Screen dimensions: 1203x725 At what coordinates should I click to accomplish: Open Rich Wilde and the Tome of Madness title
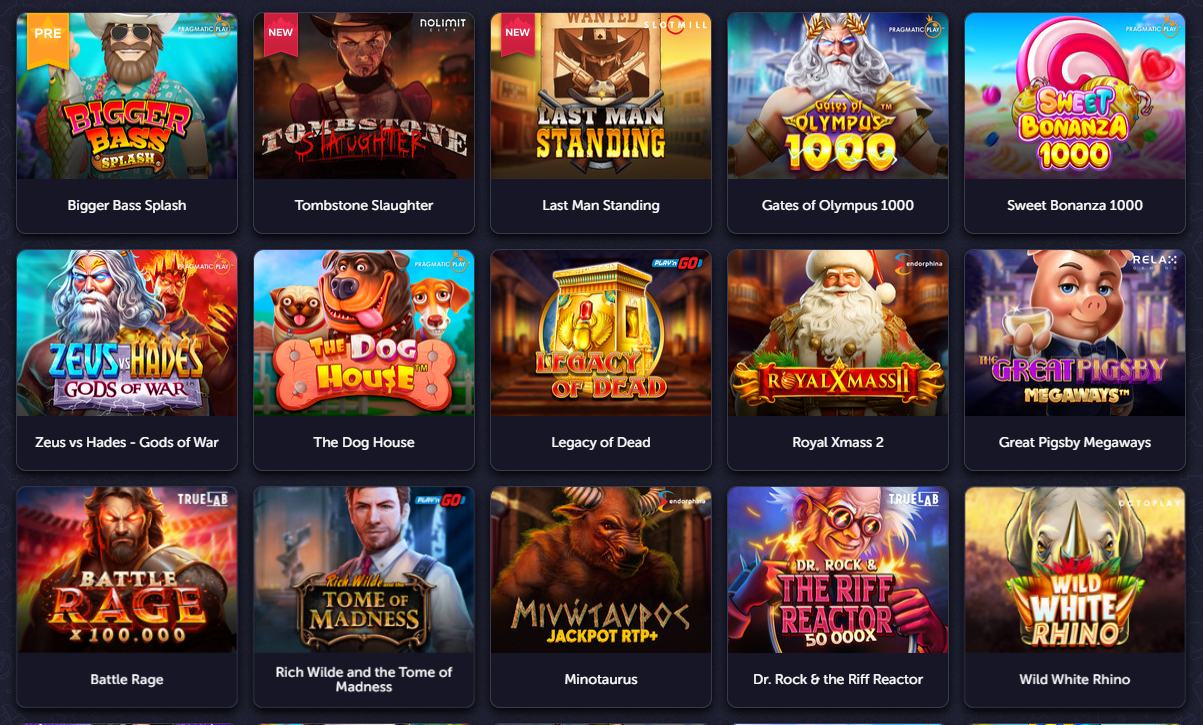[x=364, y=679]
